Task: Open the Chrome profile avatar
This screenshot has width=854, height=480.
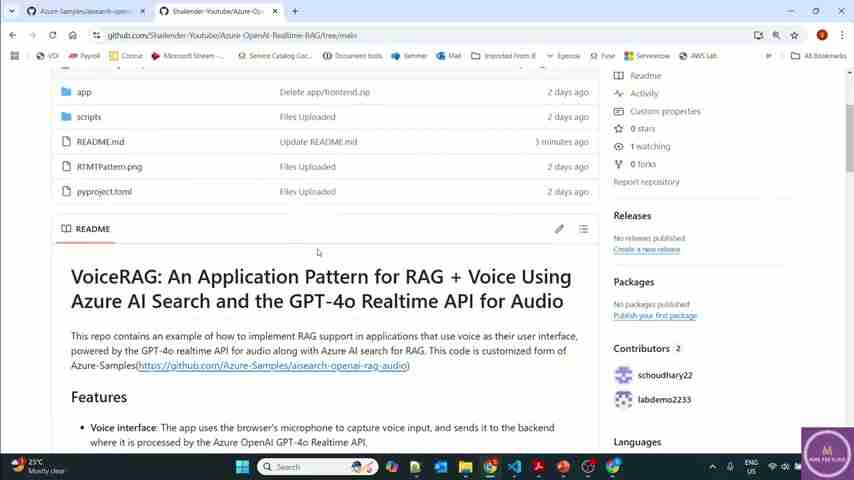Action: tap(822, 35)
